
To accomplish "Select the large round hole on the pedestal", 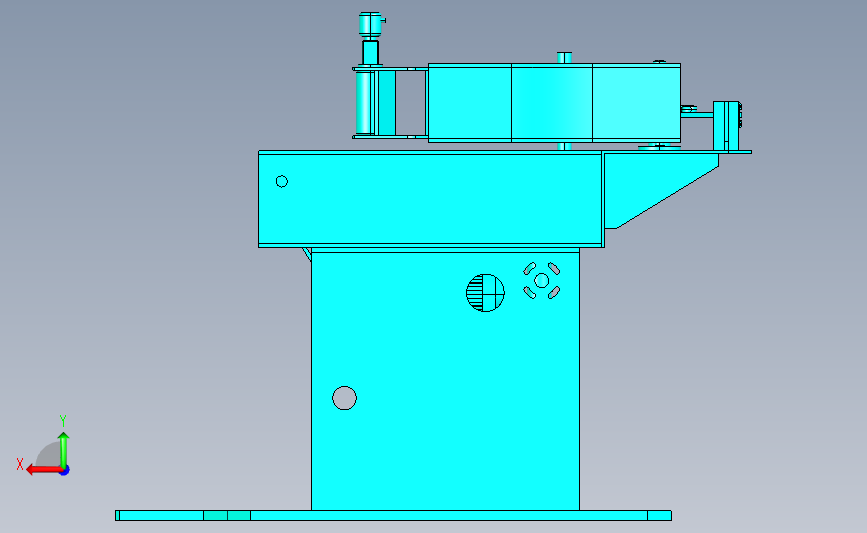I will tap(344, 398).
